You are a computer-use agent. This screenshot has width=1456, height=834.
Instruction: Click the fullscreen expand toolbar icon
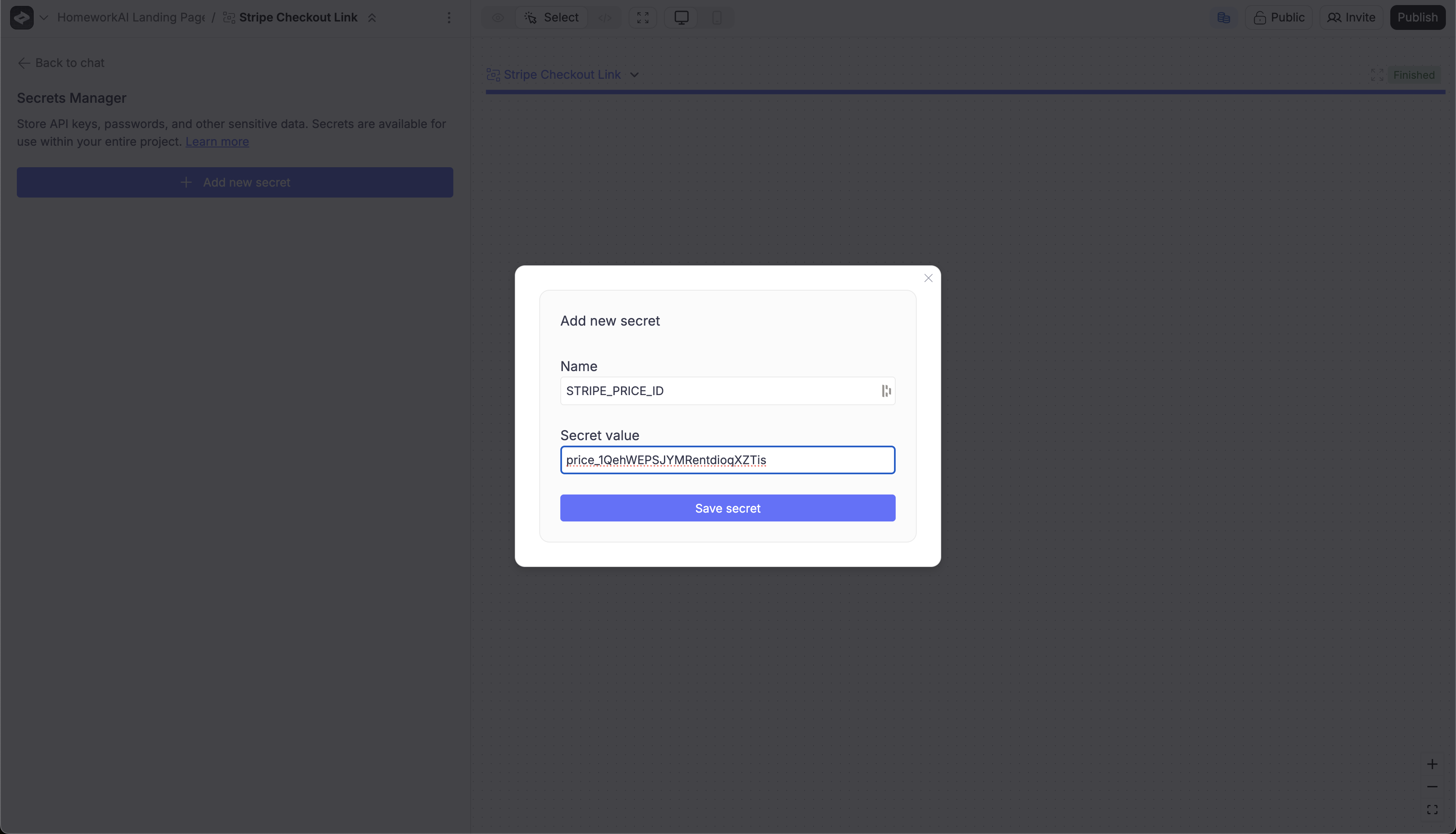pyautogui.click(x=642, y=18)
